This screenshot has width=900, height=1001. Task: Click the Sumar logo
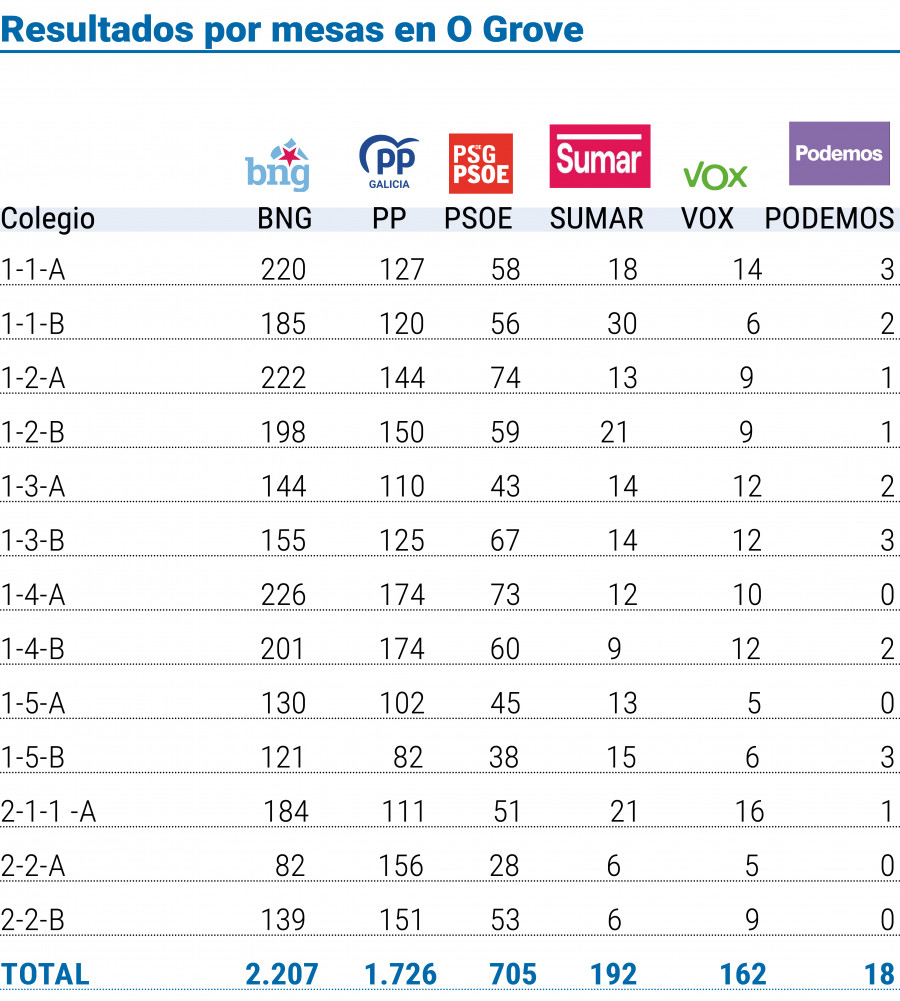click(600, 156)
